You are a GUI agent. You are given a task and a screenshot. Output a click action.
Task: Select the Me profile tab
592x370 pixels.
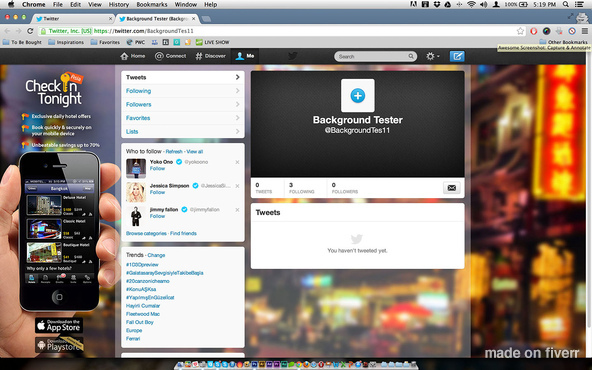[245, 56]
